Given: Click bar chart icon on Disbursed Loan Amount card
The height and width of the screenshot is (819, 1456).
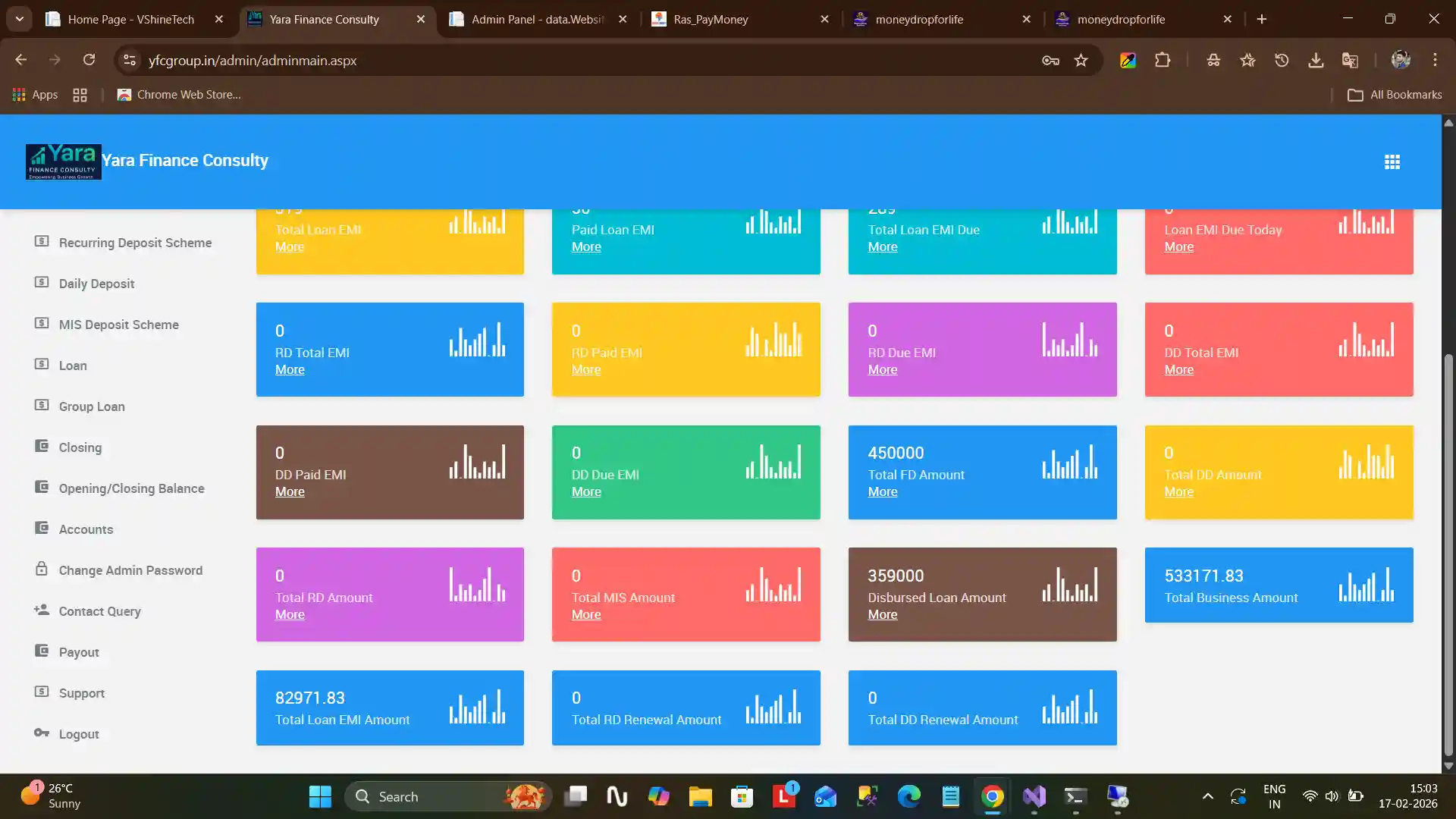Looking at the screenshot, I should point(1069,585).
